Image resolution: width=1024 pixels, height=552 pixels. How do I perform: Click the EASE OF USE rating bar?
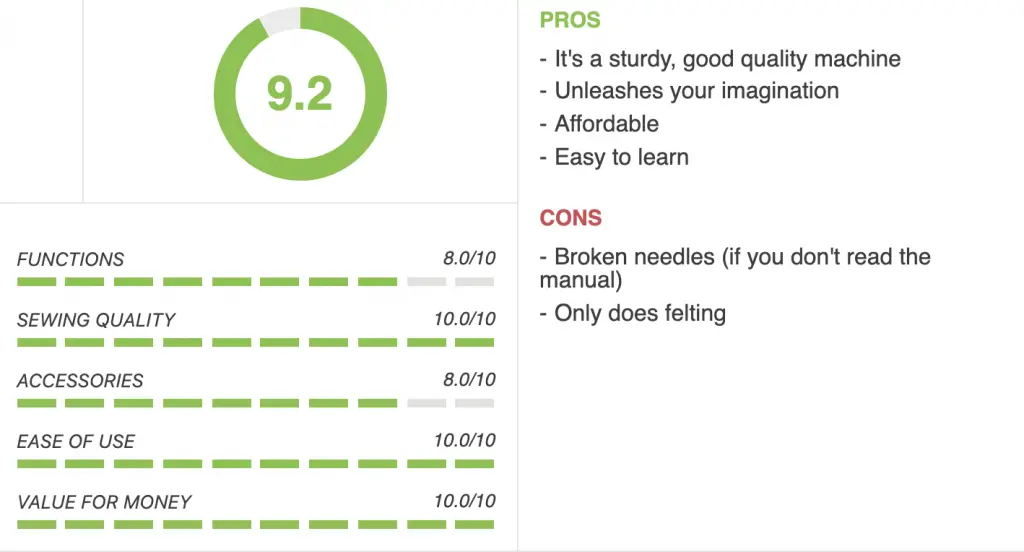tap(255, 464)
